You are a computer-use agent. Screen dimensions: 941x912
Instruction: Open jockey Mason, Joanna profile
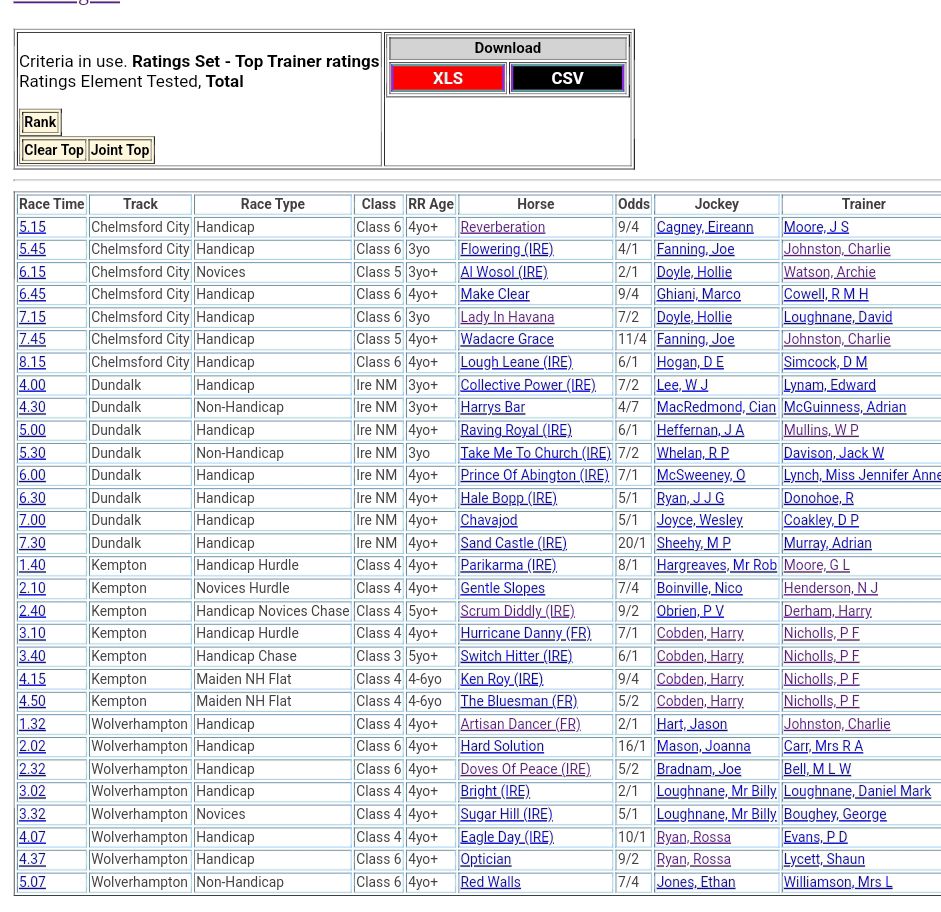703,746
